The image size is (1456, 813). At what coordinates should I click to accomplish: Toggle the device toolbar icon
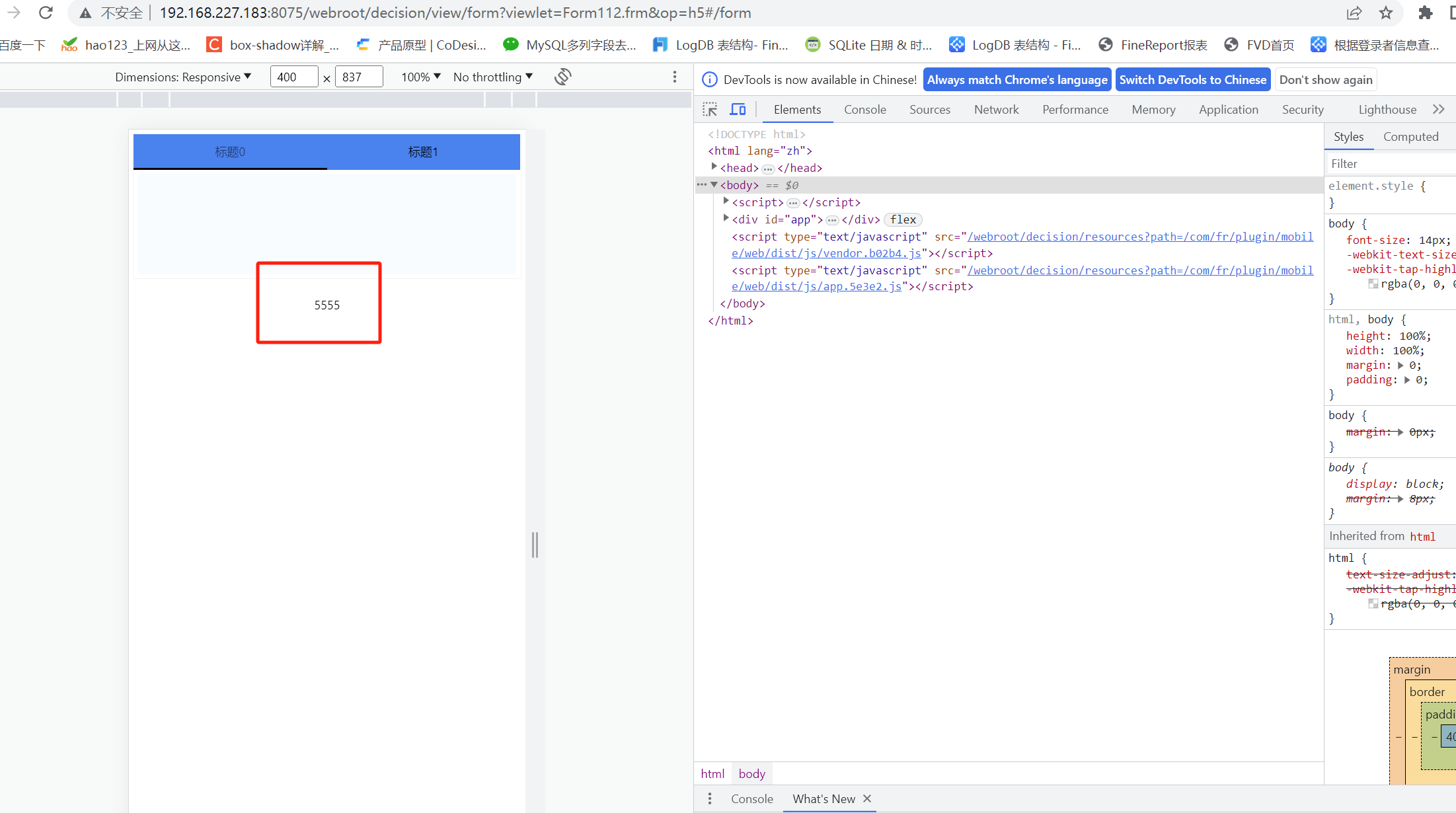tap(738, 109)
